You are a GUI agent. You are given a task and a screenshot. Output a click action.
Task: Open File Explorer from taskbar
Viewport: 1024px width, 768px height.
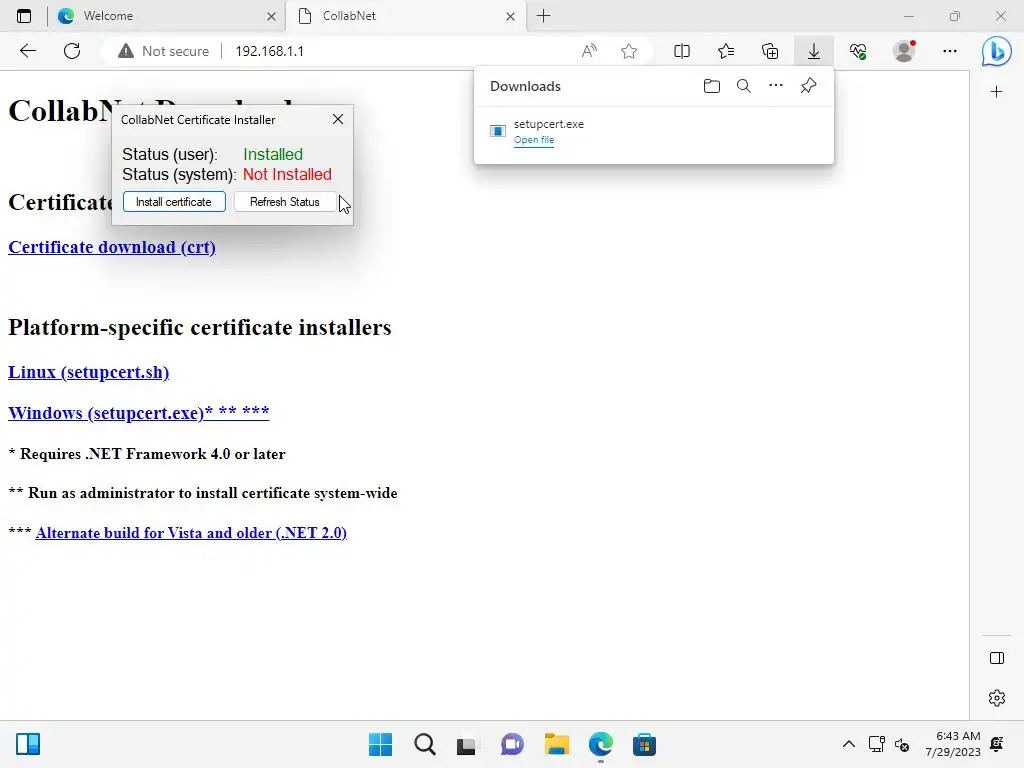pyautogui.click(x=556, y=744)
